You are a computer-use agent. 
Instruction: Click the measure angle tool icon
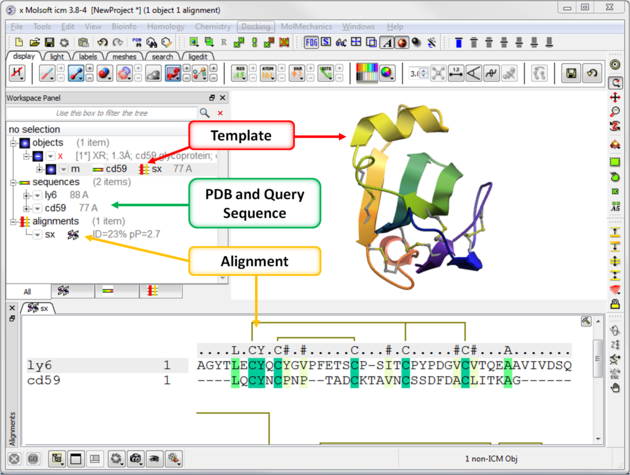pos(473,74)
